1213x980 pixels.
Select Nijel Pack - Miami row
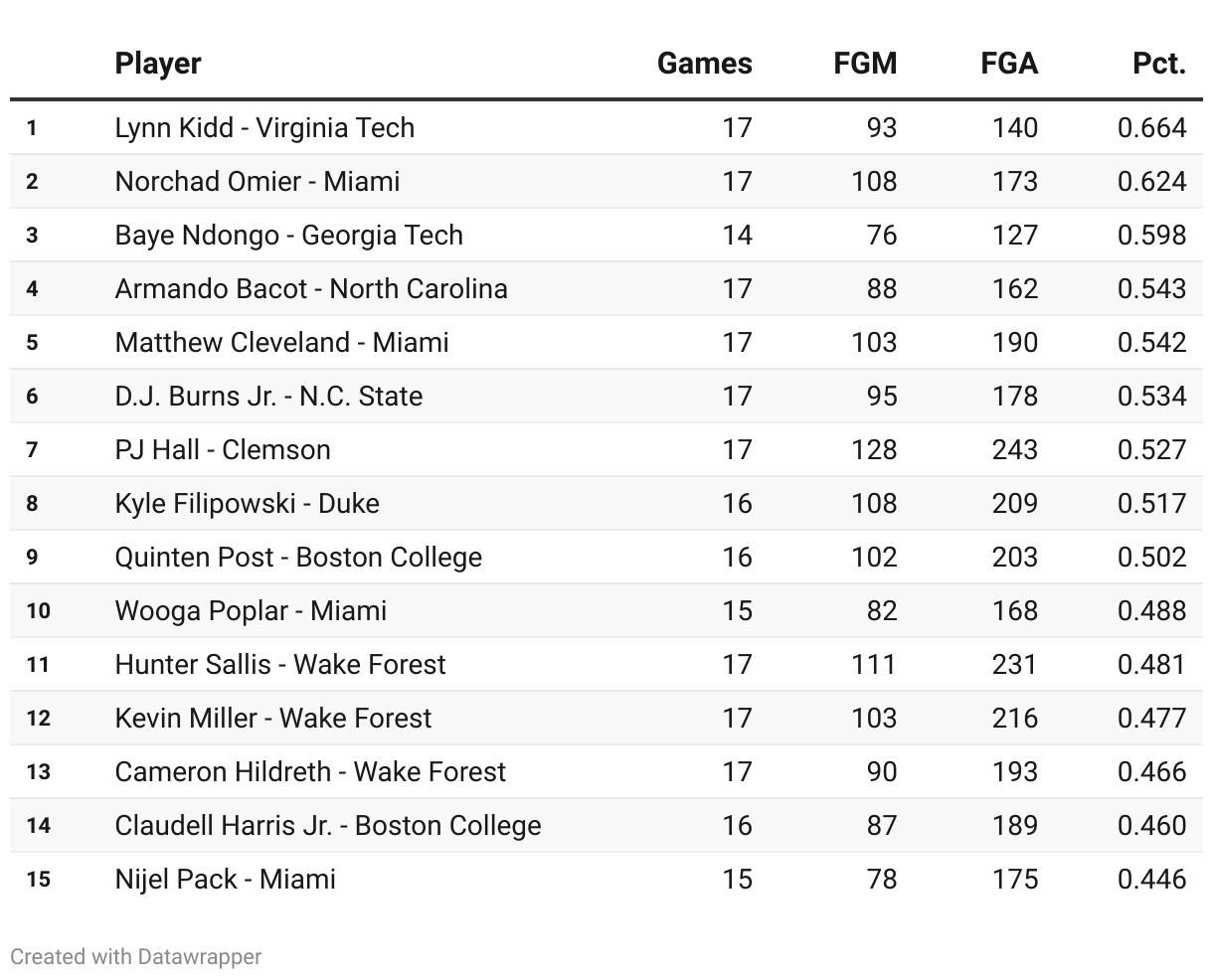click(226, 879)
